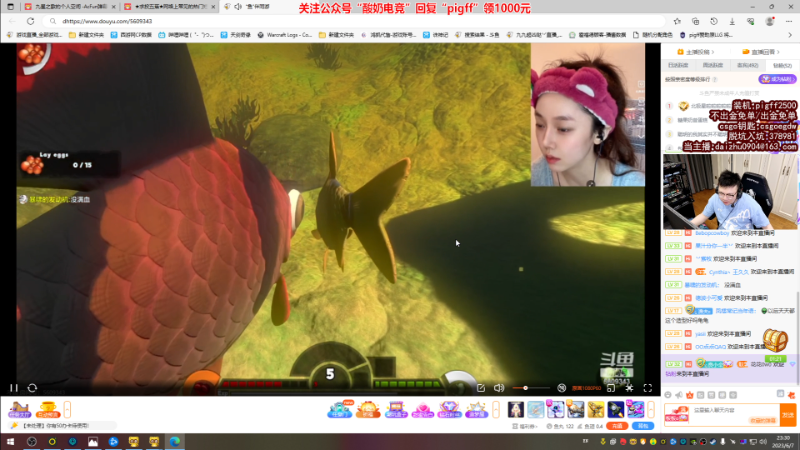Click the purple become-diamond-fan button
The height and width of the screenshot is (450, 800).
pyautogui.click(x=777, y=79)
